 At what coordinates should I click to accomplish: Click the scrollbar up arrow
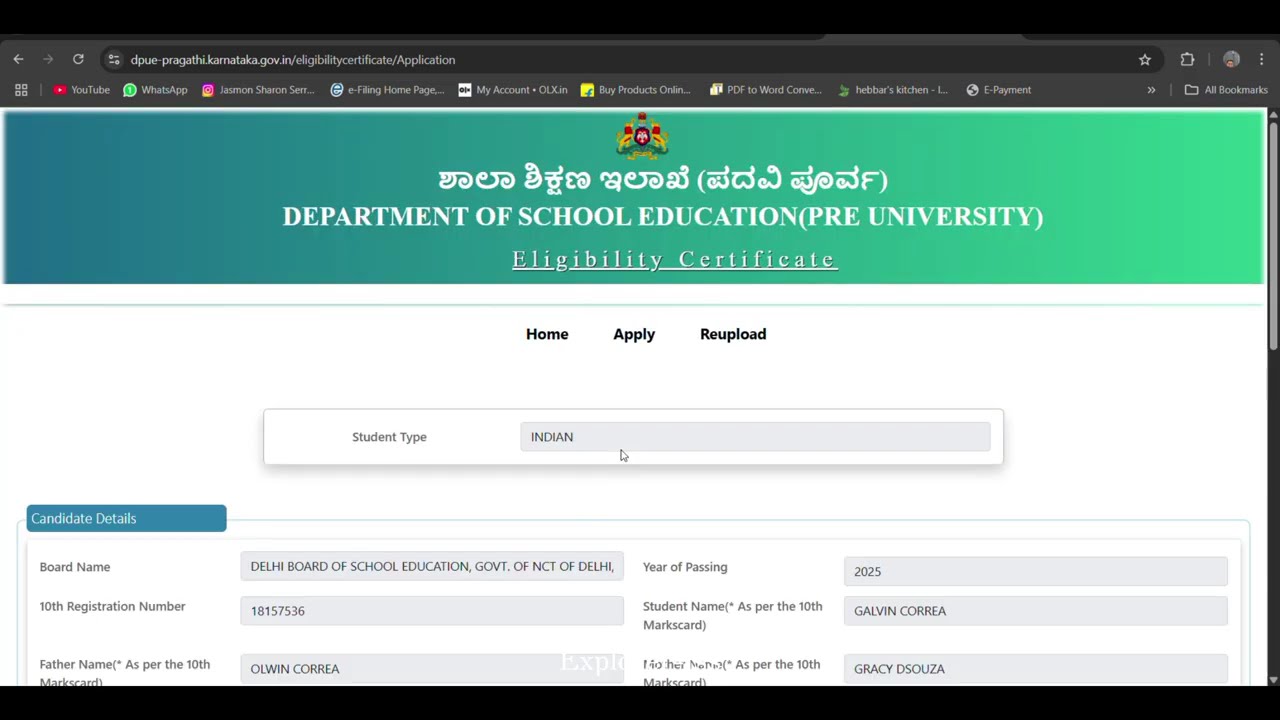[1273, 114]
